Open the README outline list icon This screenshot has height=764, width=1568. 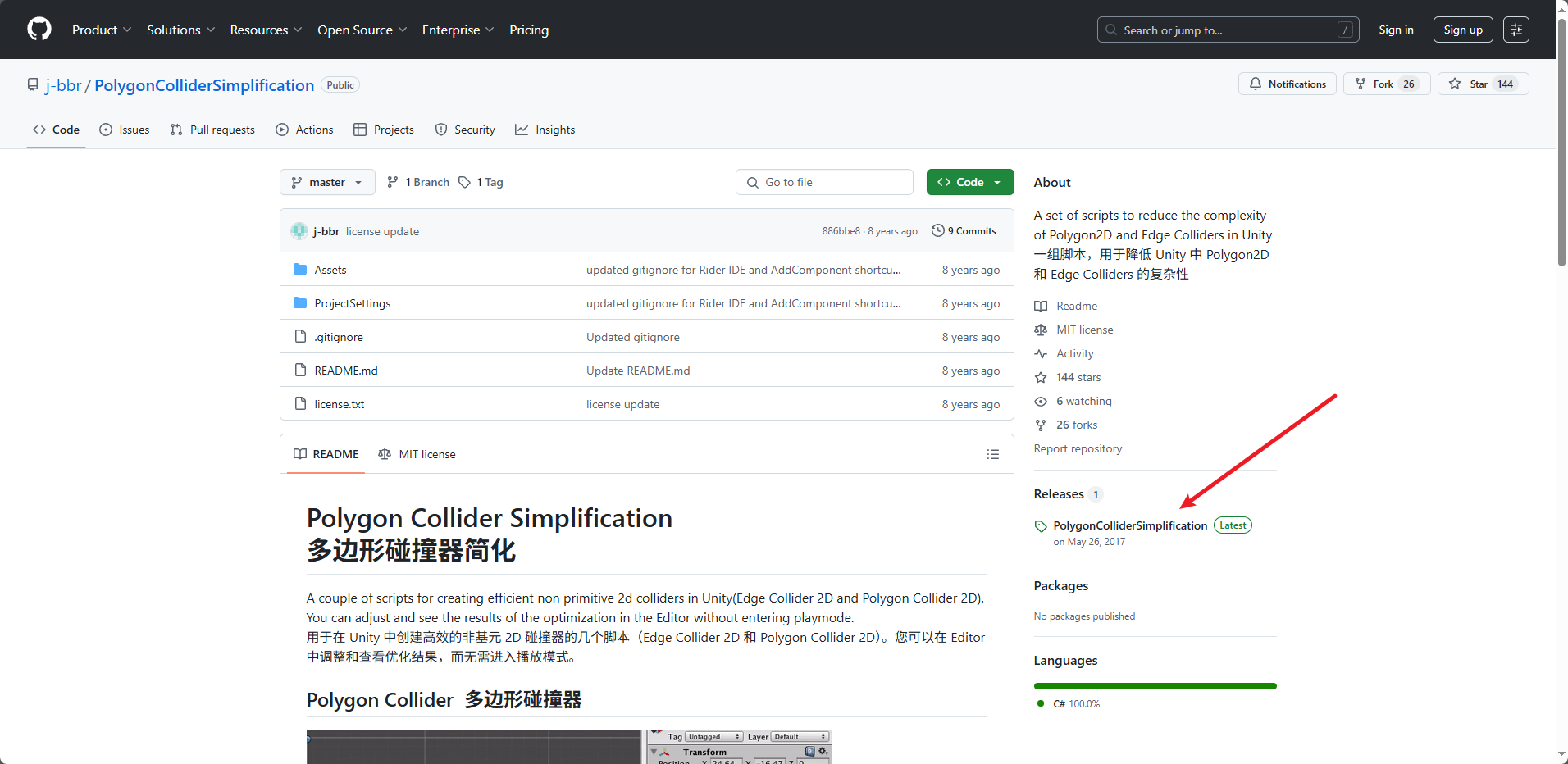tap(992, 454)
